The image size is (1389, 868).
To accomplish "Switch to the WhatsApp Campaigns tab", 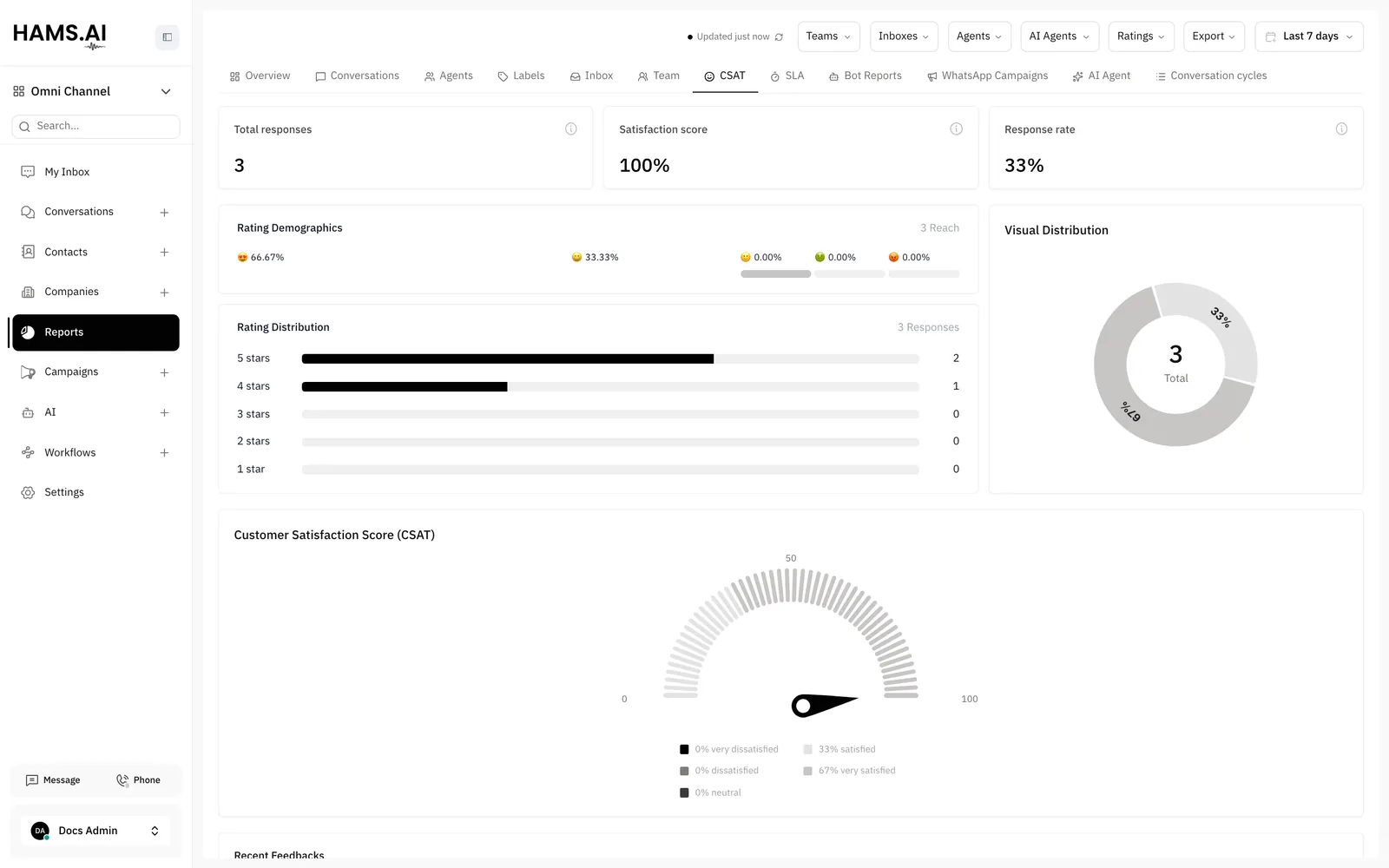I will click(x=988, y=76).
